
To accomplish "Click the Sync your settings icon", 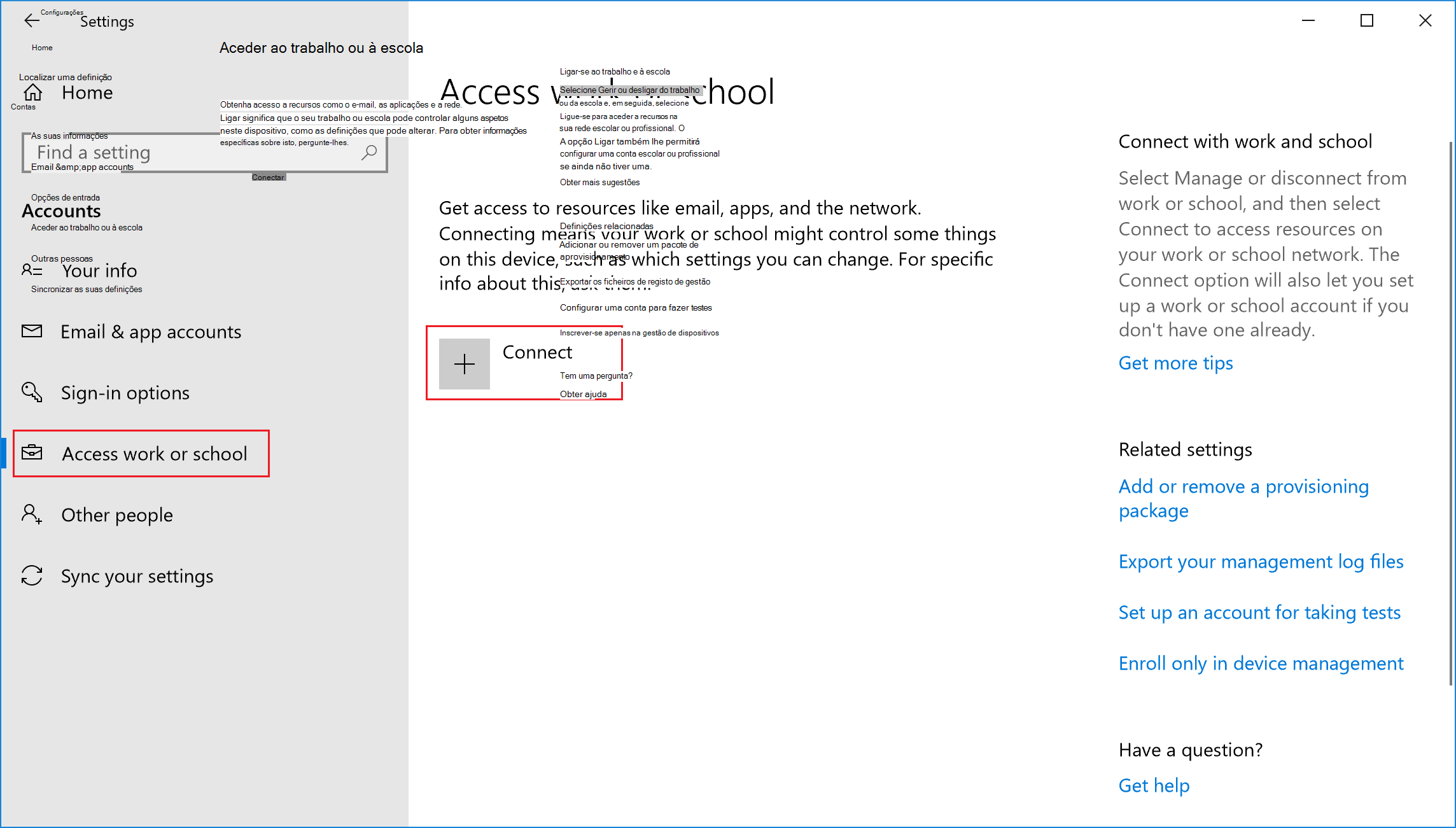I will [x=32, y=575].
